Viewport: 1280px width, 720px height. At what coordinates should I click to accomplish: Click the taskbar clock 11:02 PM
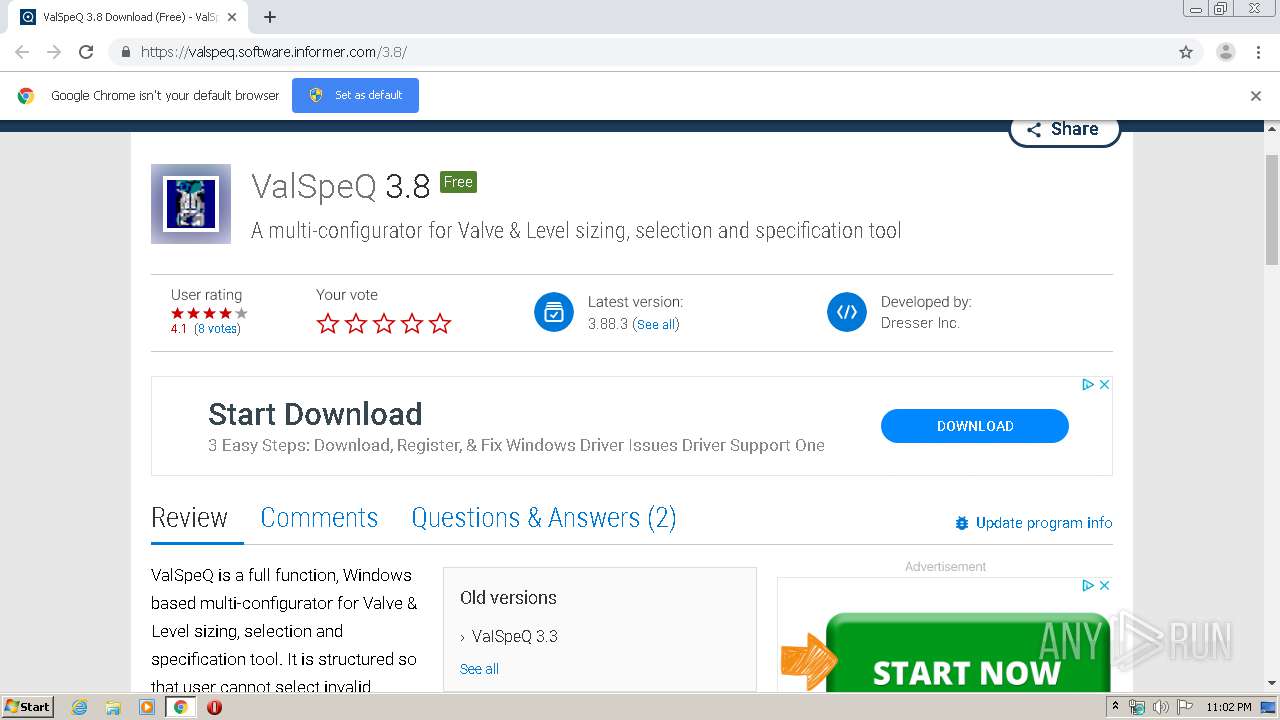[x=1229, y=707]
